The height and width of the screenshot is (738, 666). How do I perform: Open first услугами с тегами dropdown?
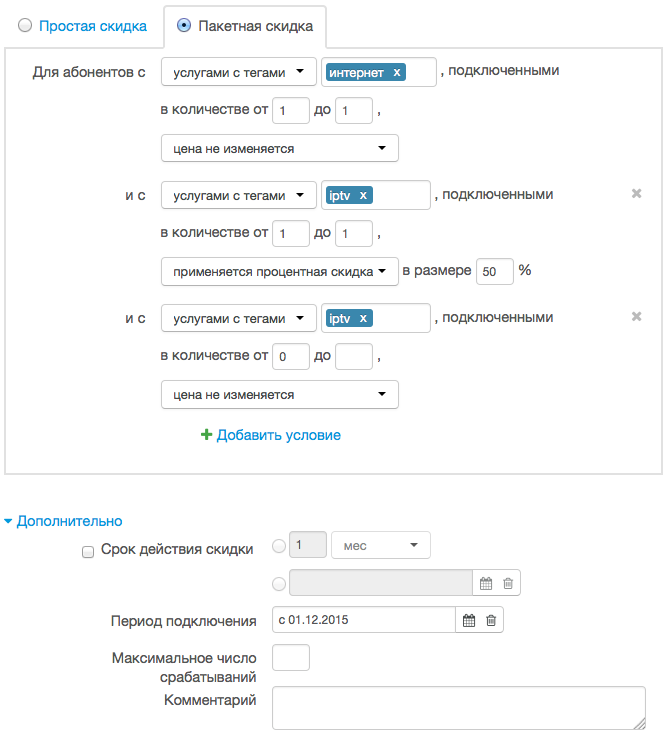(x=239, y=72)
